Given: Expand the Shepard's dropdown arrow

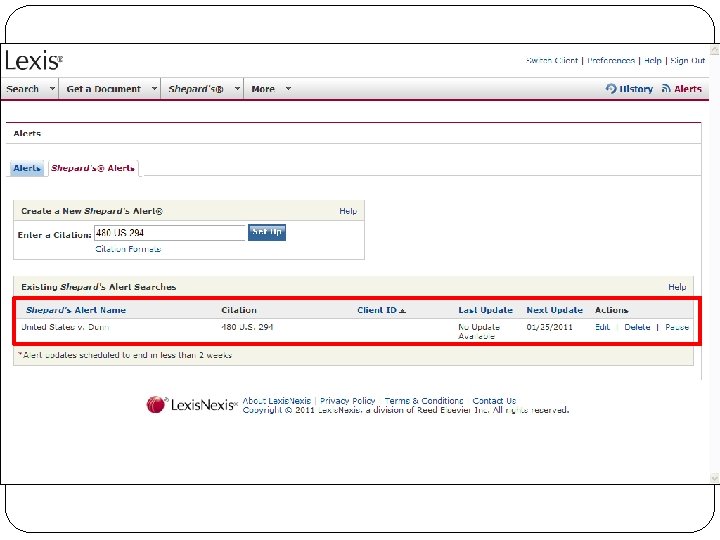Looking at the screenshot, I should tap(237, 88).
